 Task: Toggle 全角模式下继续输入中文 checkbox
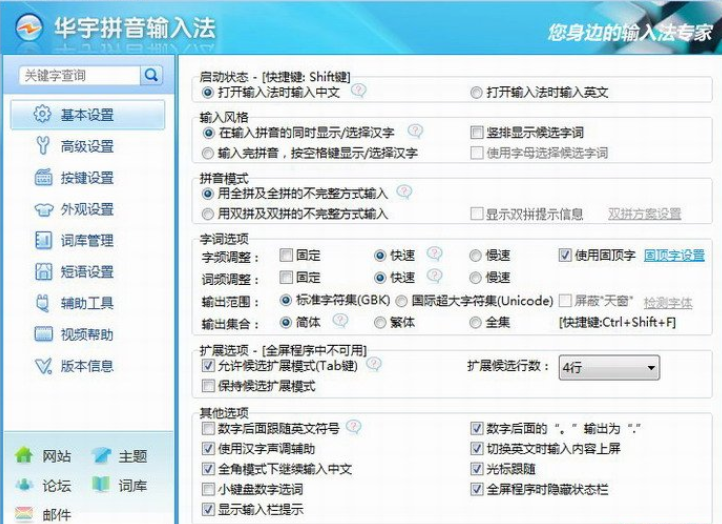point(208,469)
